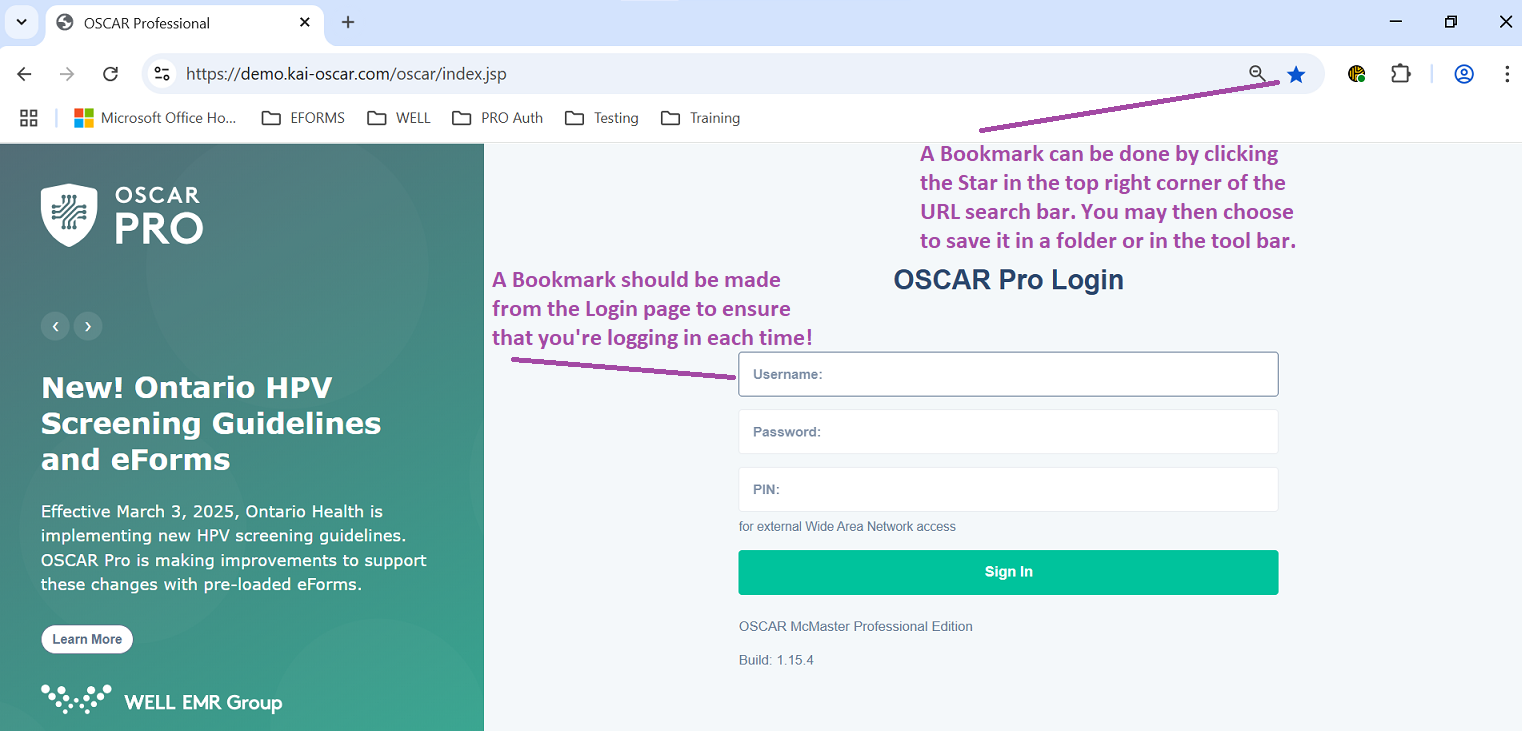Open the round extension icon beside the star
Viewport: 1522px width, 731px height.
(1357, 74)
